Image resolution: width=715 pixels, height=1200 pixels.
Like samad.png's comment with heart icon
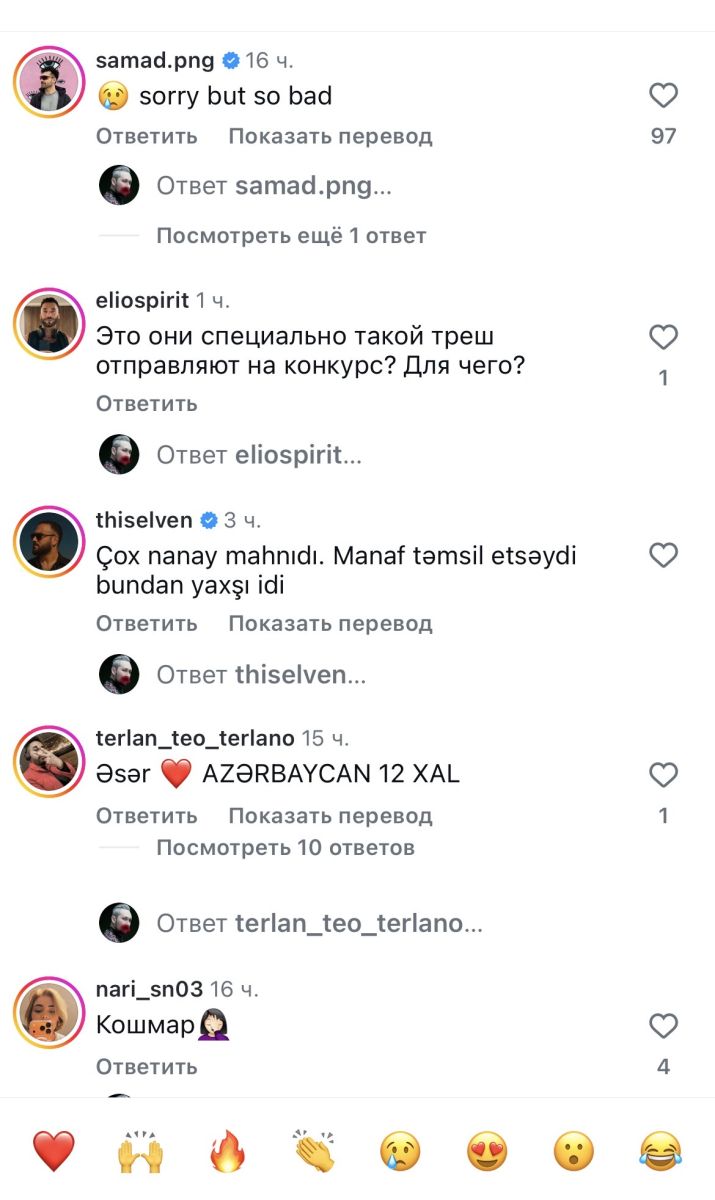click(x=664, y=96)
